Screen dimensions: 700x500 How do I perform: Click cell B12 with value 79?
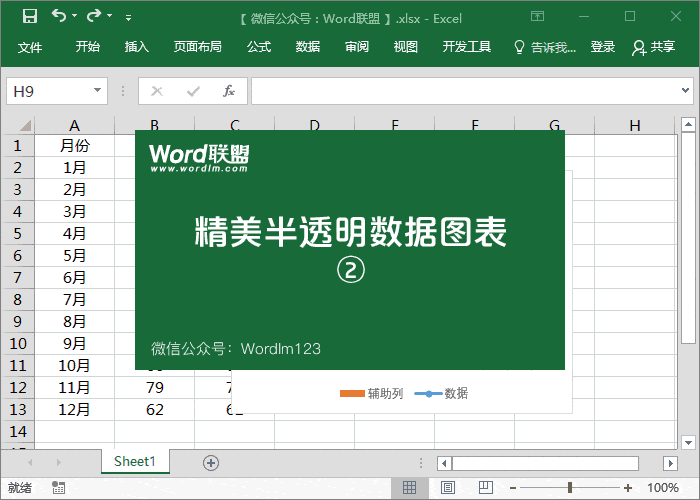point(154,388)
